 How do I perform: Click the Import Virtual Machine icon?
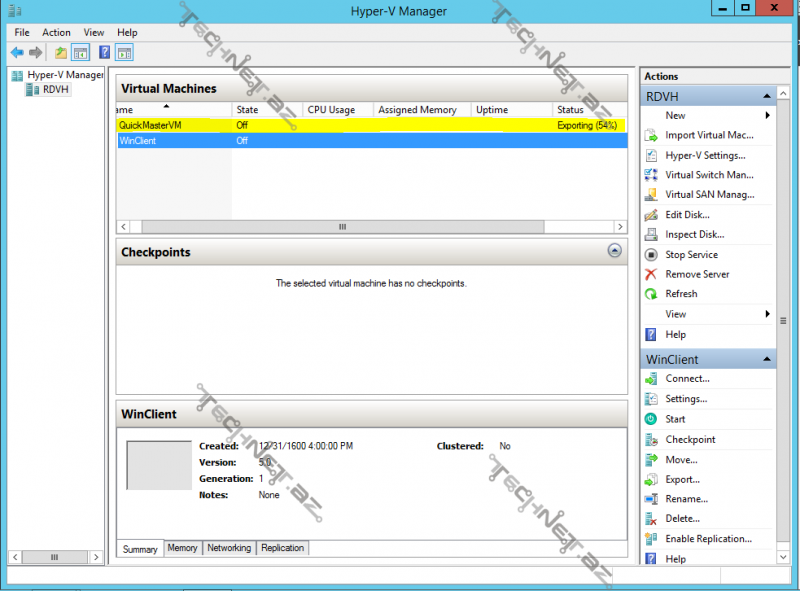click(651, 135)
